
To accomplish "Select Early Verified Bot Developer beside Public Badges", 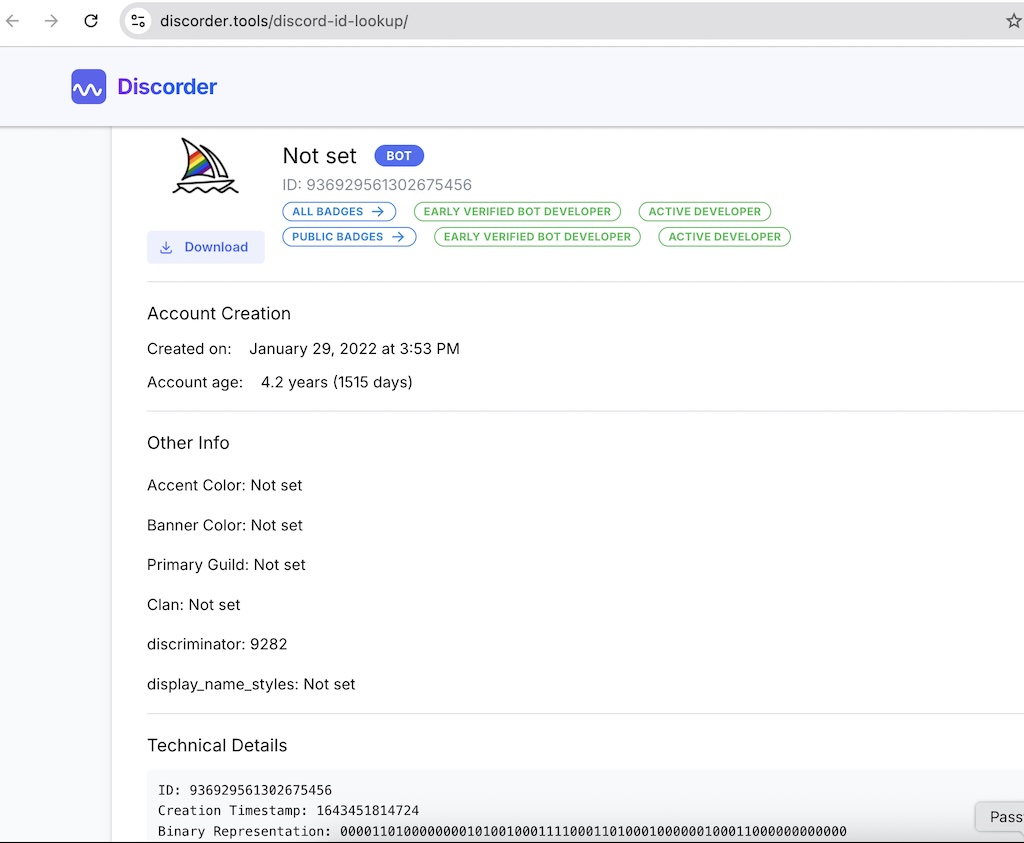I will point(537,237).
